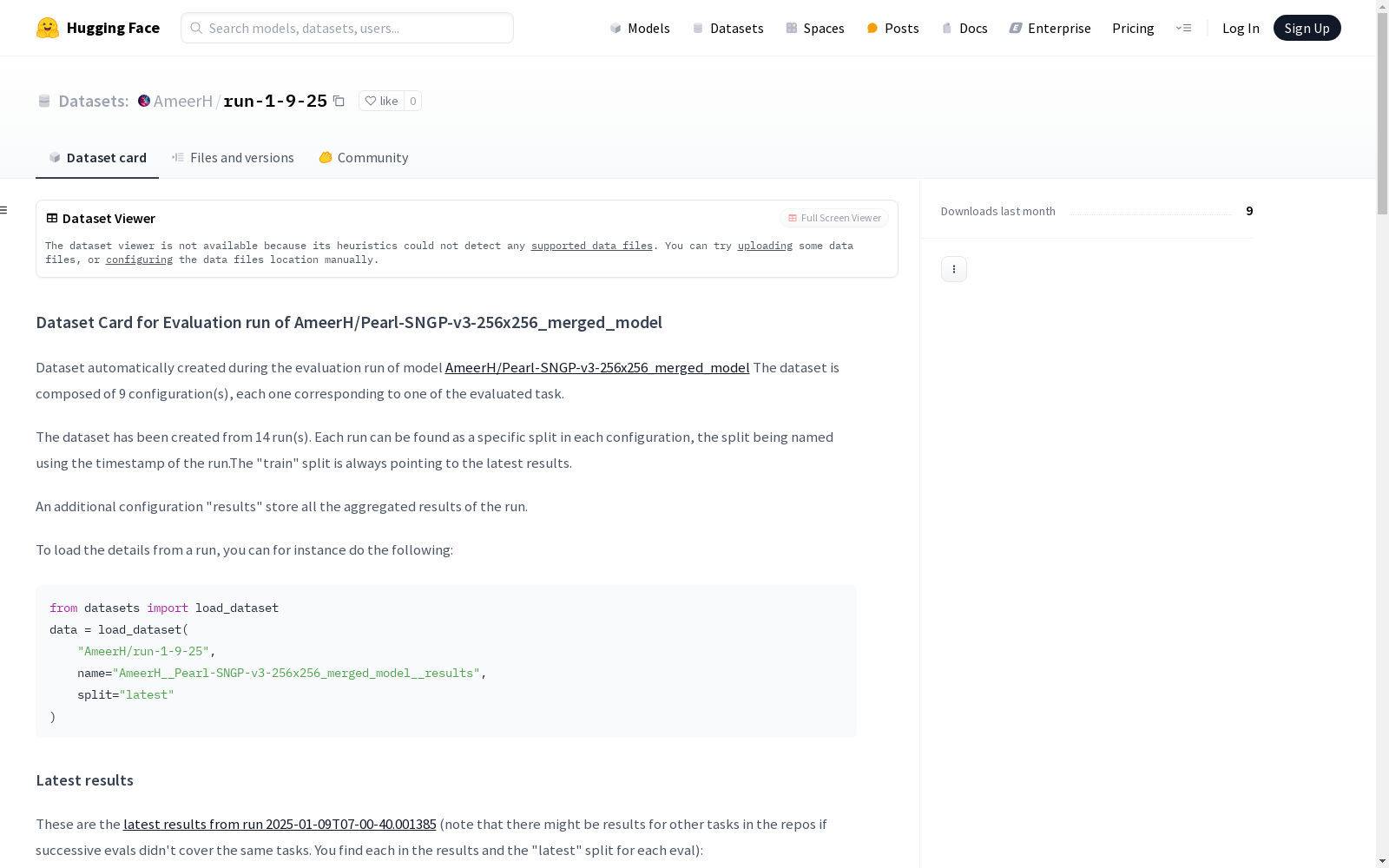1389x868 pixels.
Task: Click the Sign Up button
Action: pyautogui.click(x=1307, y=28)
